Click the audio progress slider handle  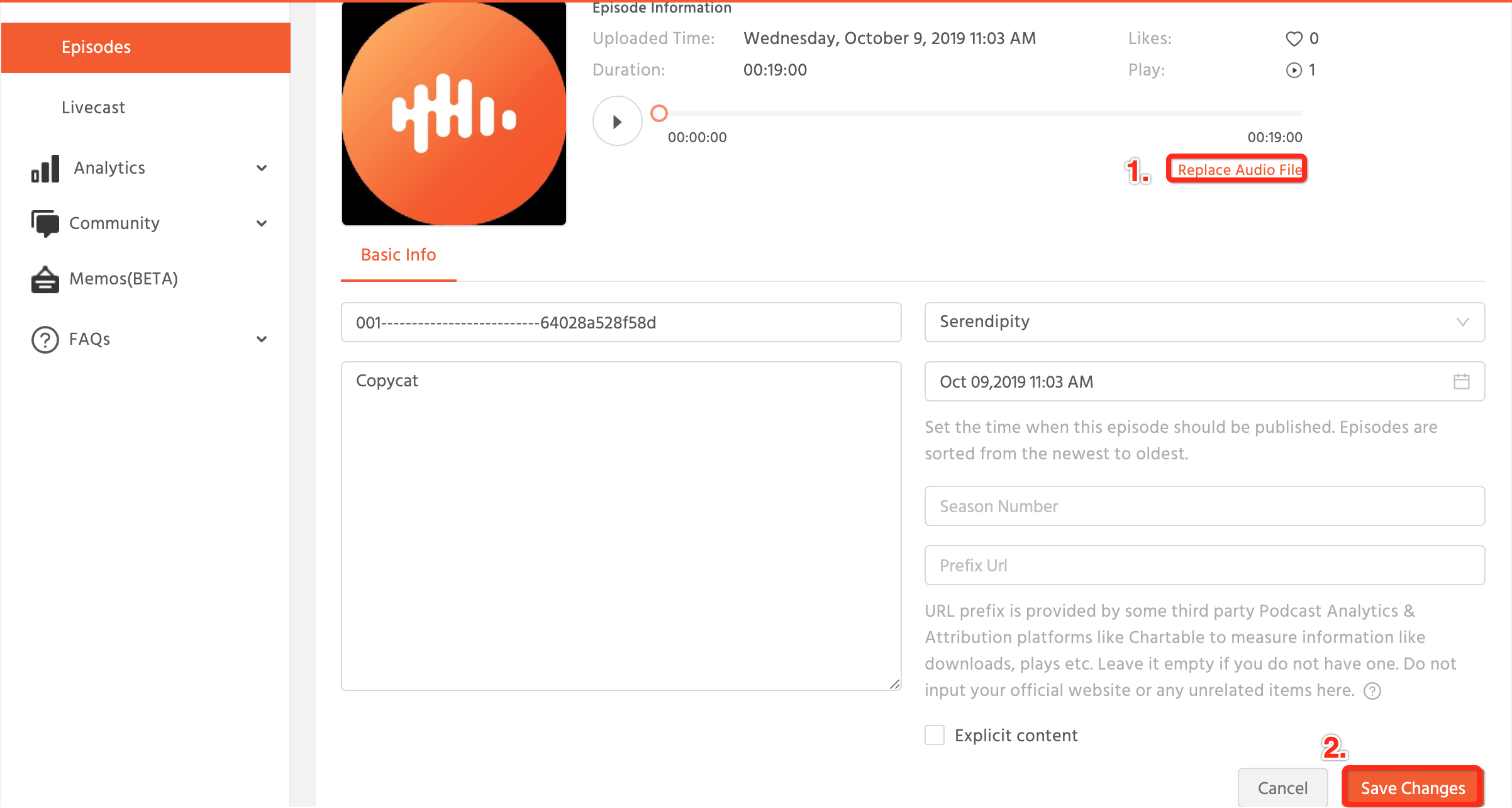(x=659, y=113)
